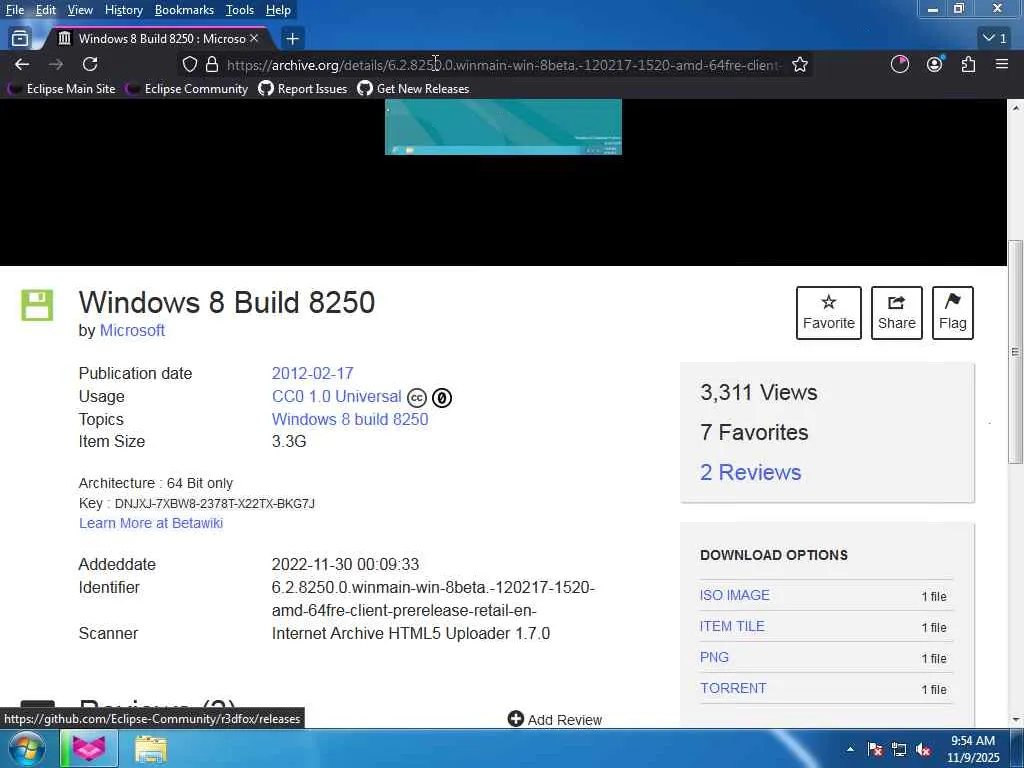
Task: Open the File menu
Action: [x=14, y=10]
